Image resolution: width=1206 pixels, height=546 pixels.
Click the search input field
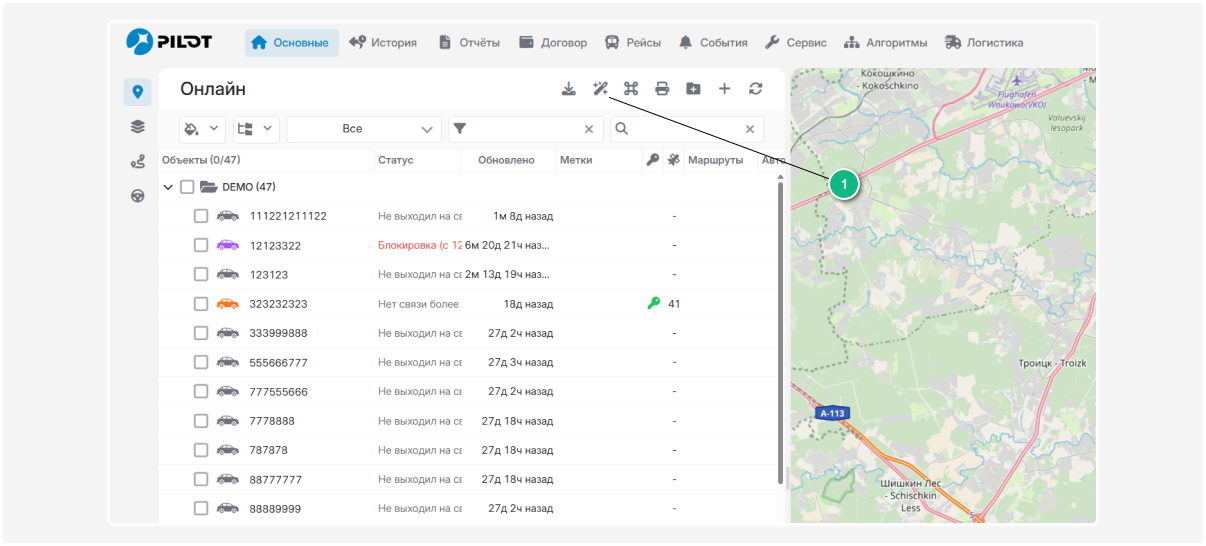[688, 129]
